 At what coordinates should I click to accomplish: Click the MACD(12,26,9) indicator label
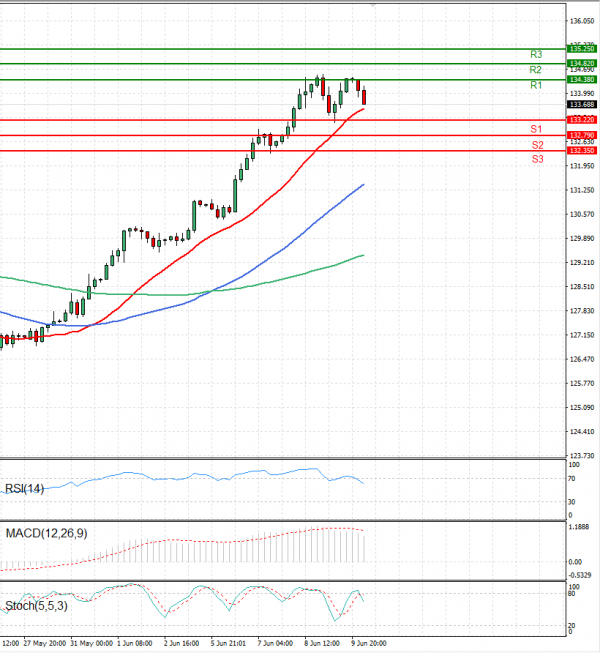click(47, 533)
